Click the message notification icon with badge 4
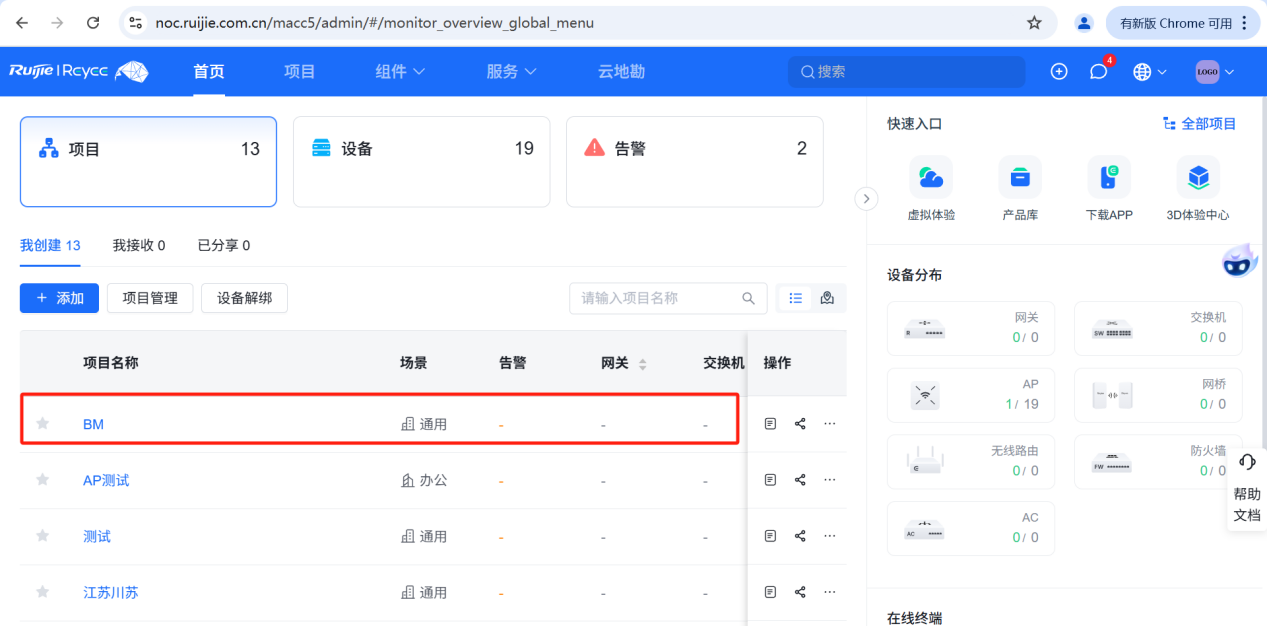The image size is (1267, 626). 1098,71
